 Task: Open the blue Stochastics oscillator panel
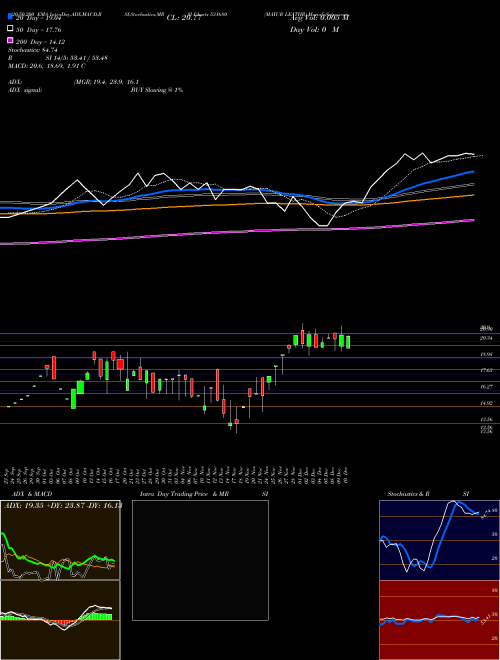[439, 540]
